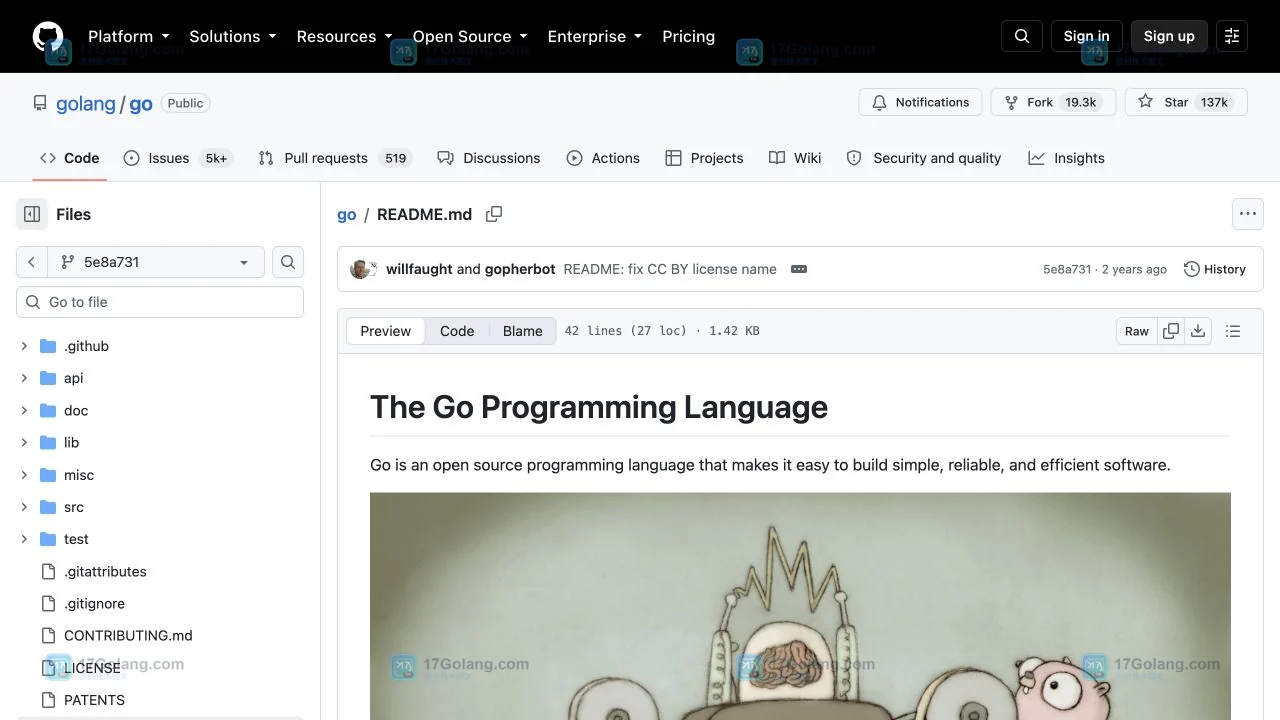Open the PATENTS file
The height and width of the screenshot is (720, 1280).
(94, 700)
